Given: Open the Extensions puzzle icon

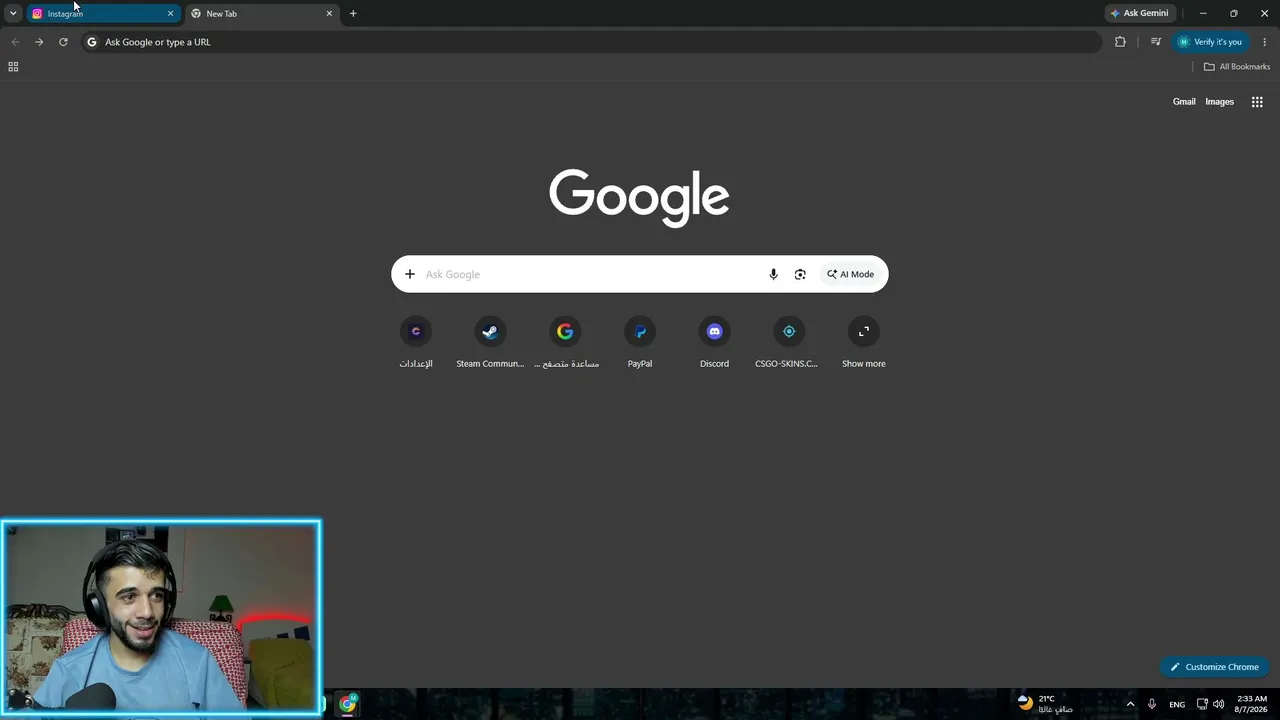Looking at the screenshot, I should [x=1120, y=42].
